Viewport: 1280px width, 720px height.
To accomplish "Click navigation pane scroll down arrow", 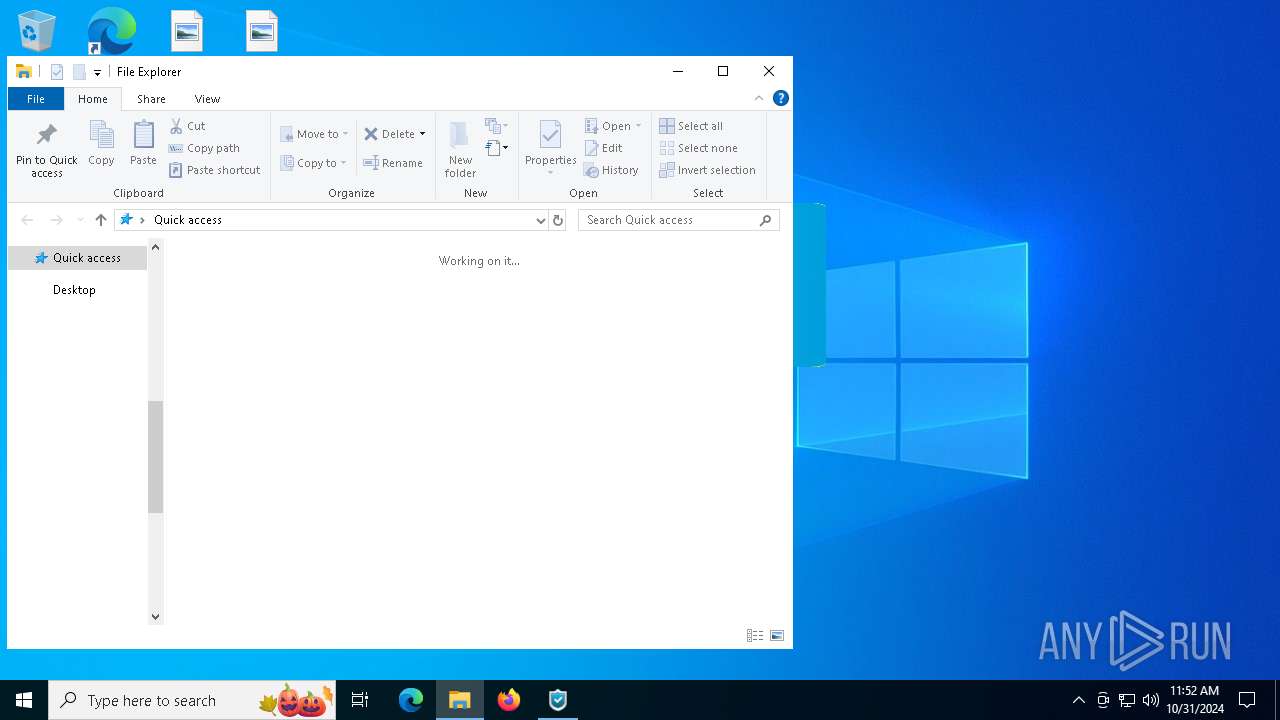I will click(x=155, y=617).
